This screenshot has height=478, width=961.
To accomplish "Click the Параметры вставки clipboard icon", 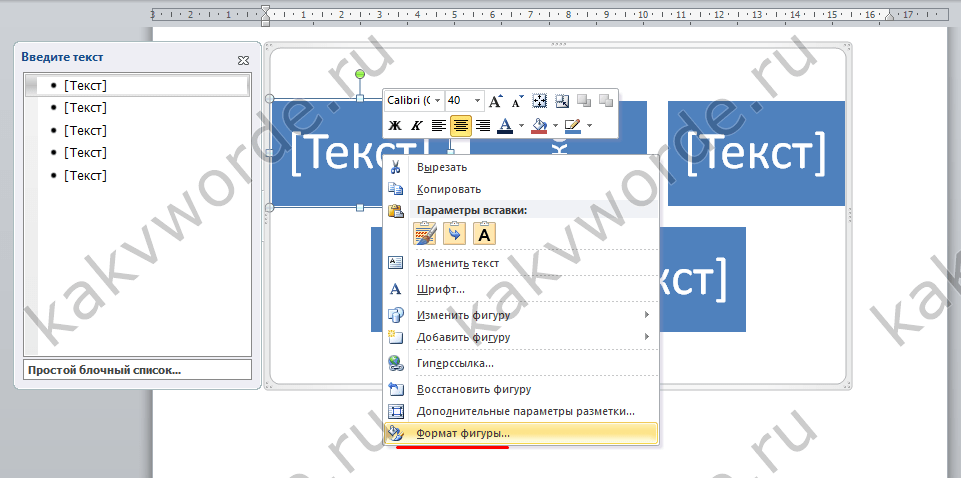I will [x=396, y=211].
